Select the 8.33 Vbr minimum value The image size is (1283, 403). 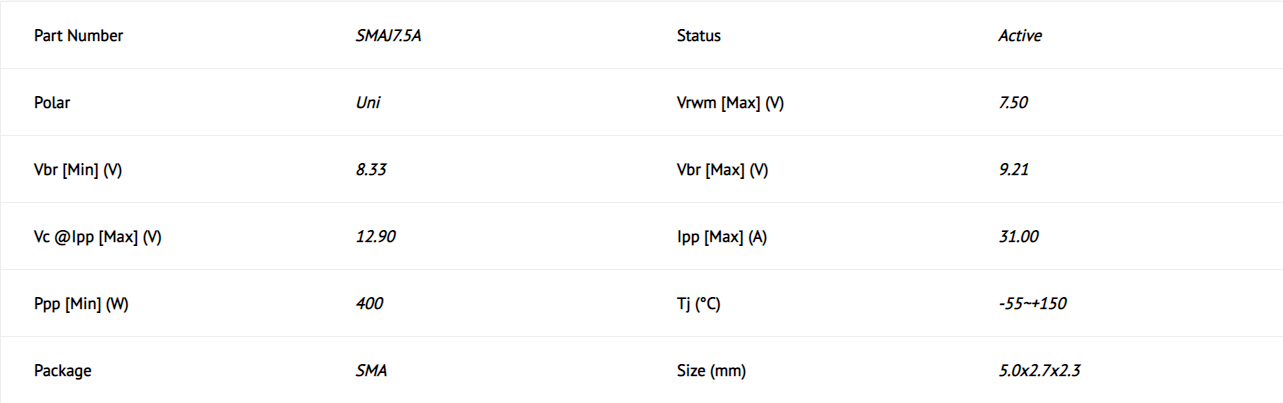point(371,170)
